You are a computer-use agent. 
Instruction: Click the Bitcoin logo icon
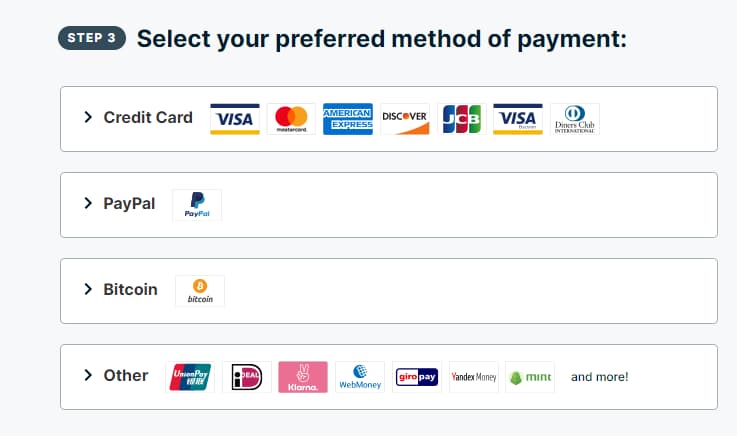point(200,291)
